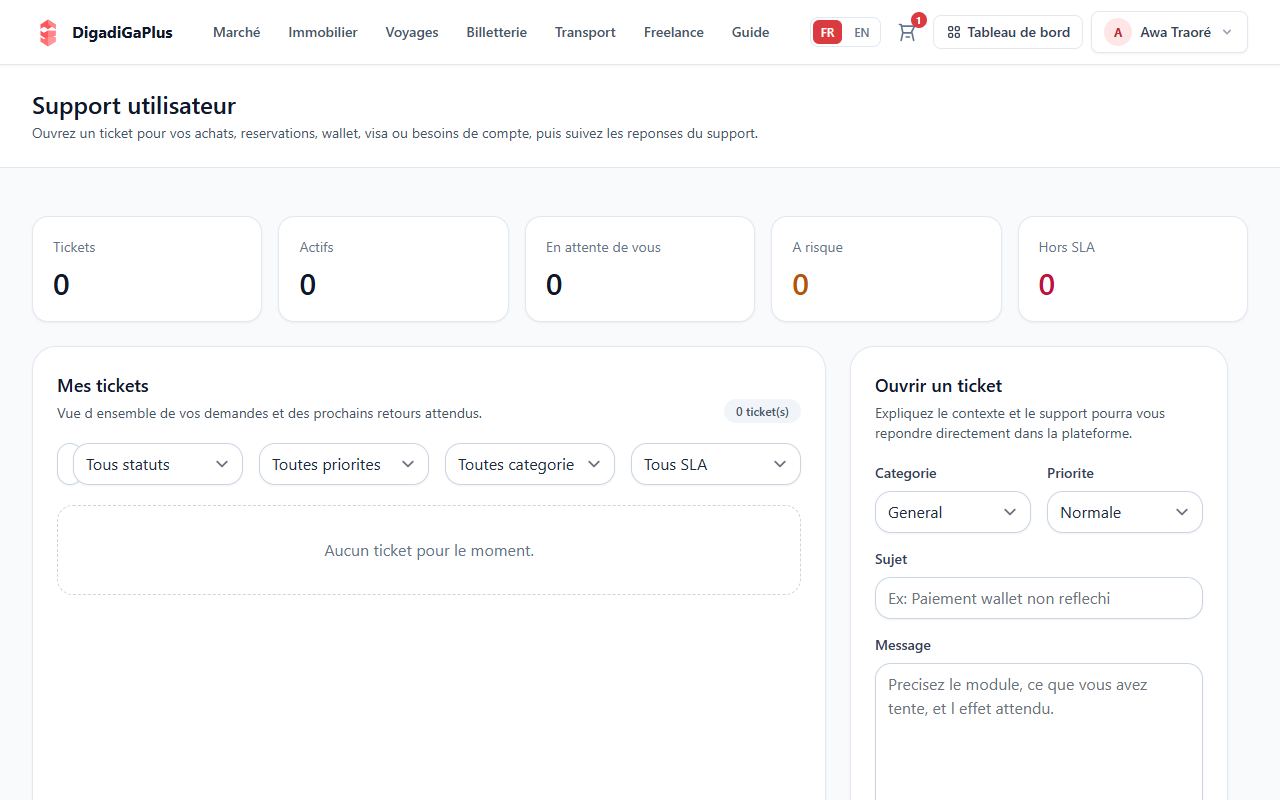Viewport: 1280px width, 800px height.
Task: Click into the Message text area
Action: click(x=1039, y=732)
